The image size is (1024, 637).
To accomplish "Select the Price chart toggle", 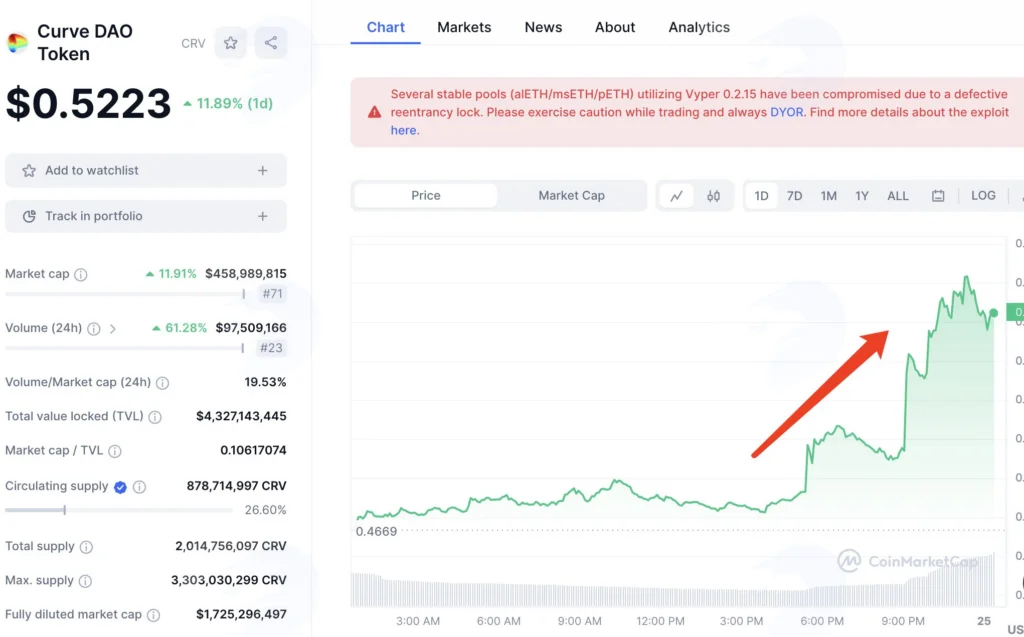I will 426,195.
